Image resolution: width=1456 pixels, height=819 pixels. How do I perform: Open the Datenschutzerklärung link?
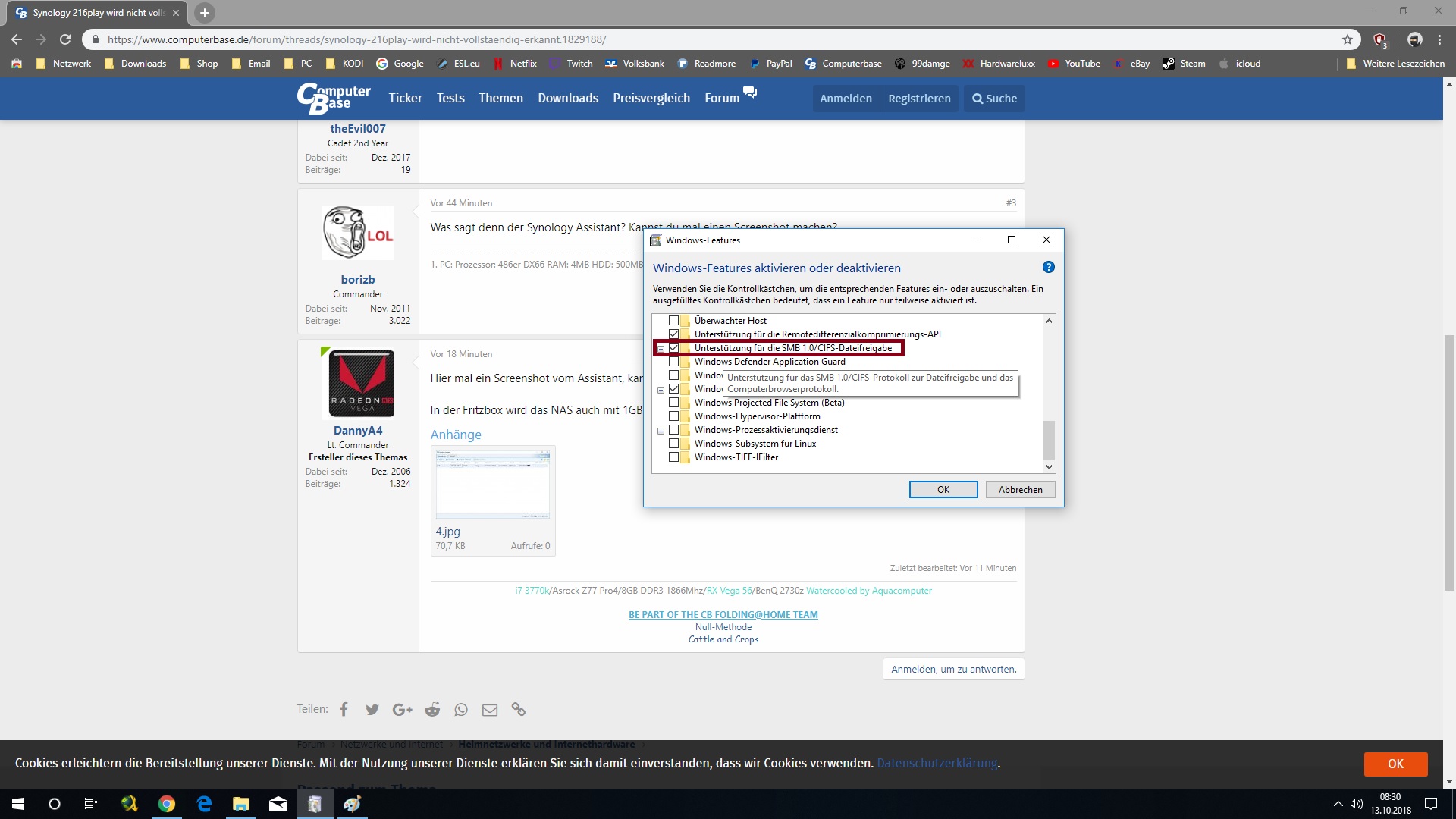(937, 764)
